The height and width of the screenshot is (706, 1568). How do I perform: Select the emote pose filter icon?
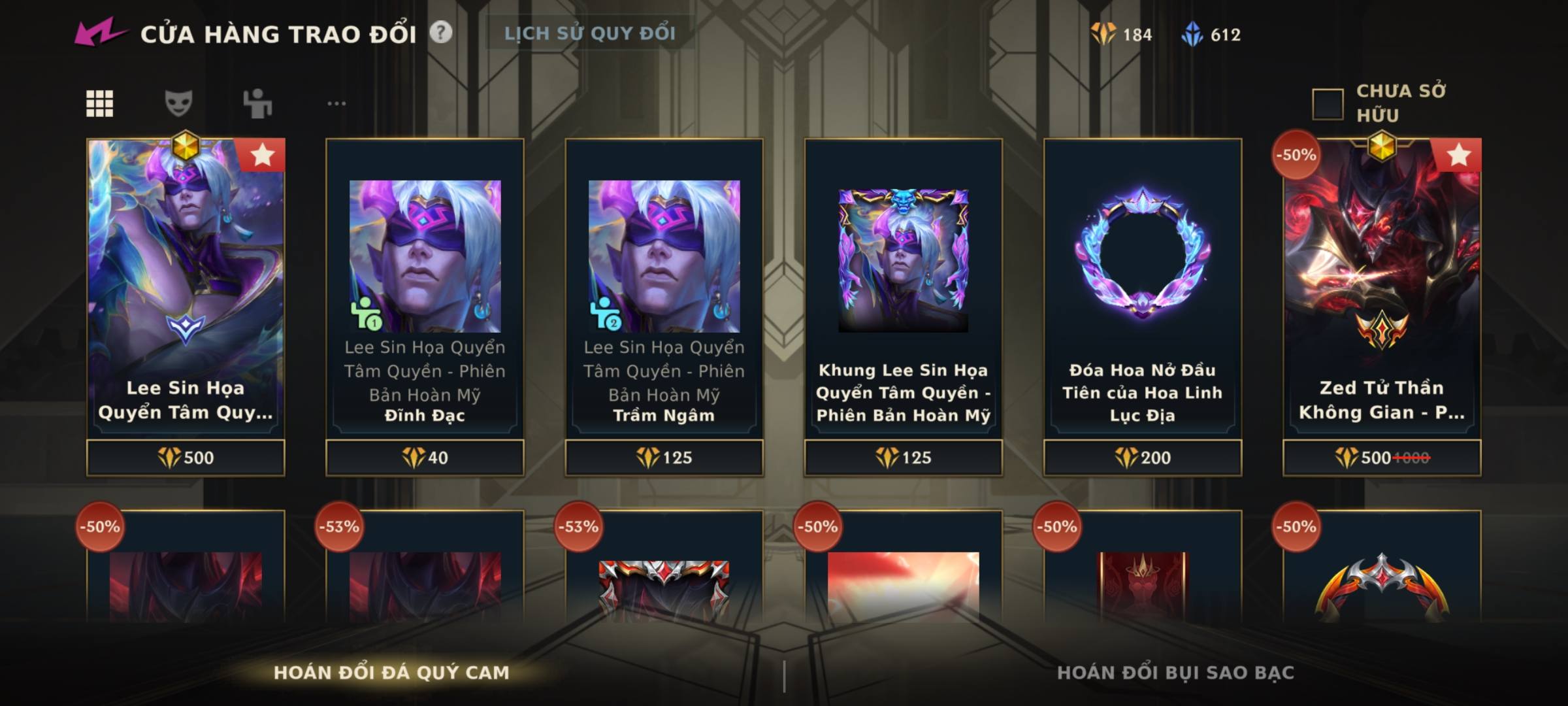click(257, 103)
